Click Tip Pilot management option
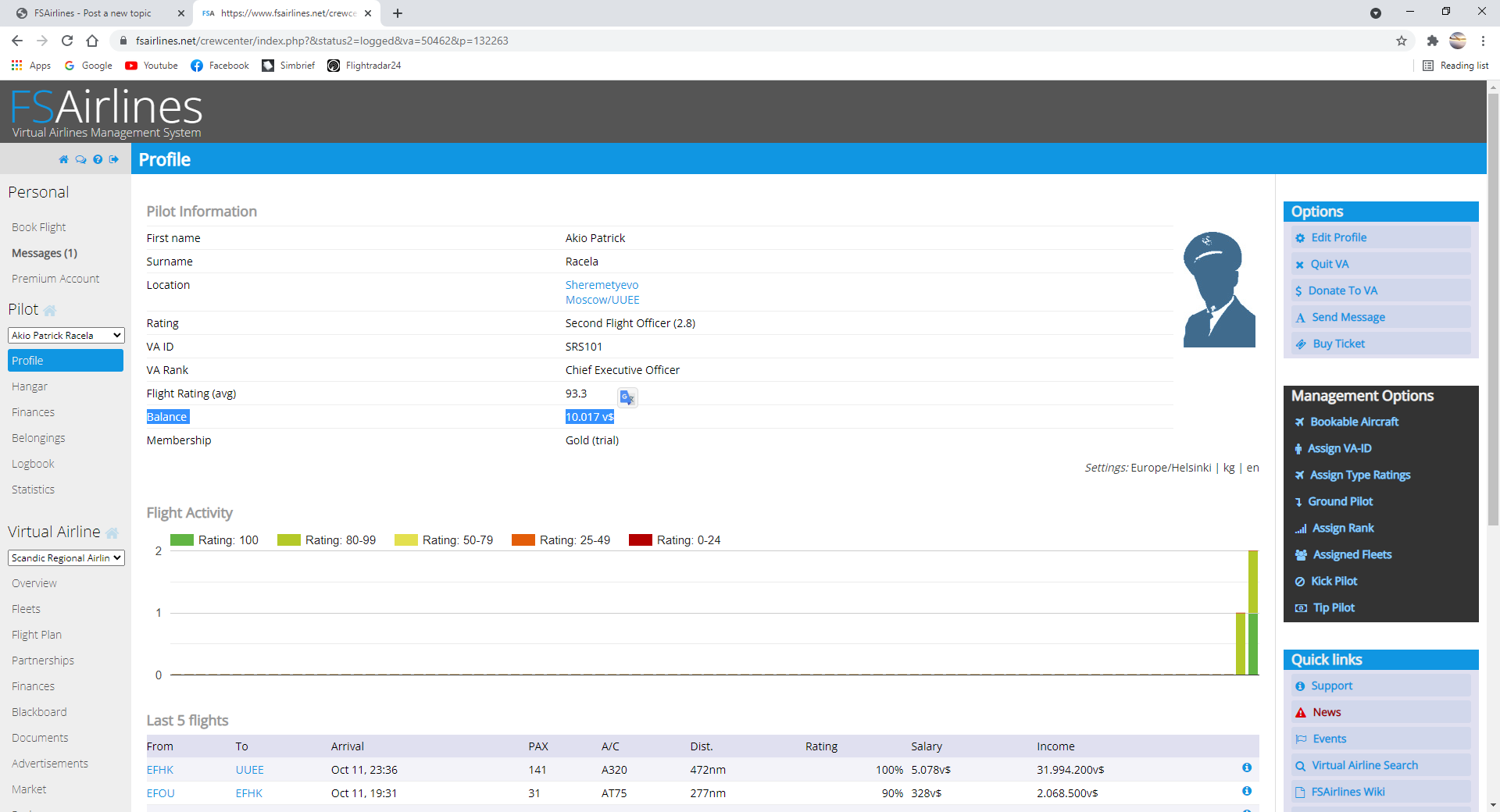Image resolution: width=1500 pixels, height=812 pixels. coord(1334,607)
